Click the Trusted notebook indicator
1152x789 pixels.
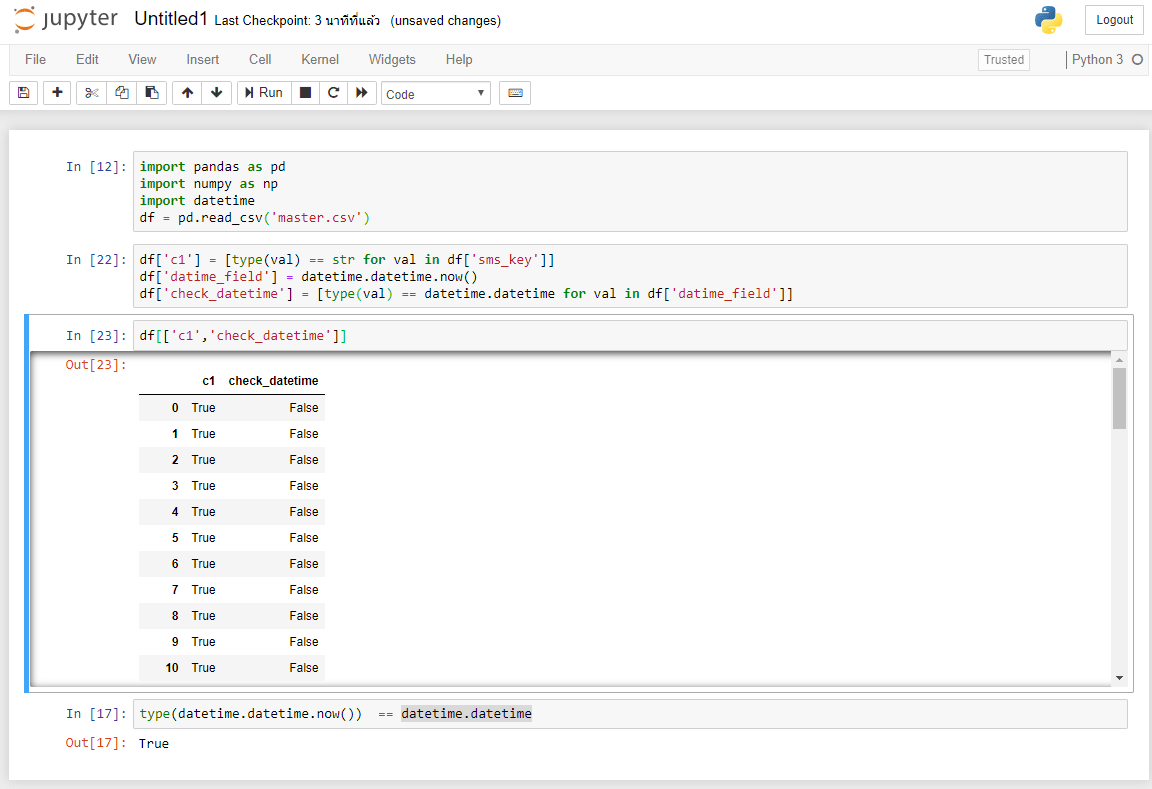click(1003, 59)
